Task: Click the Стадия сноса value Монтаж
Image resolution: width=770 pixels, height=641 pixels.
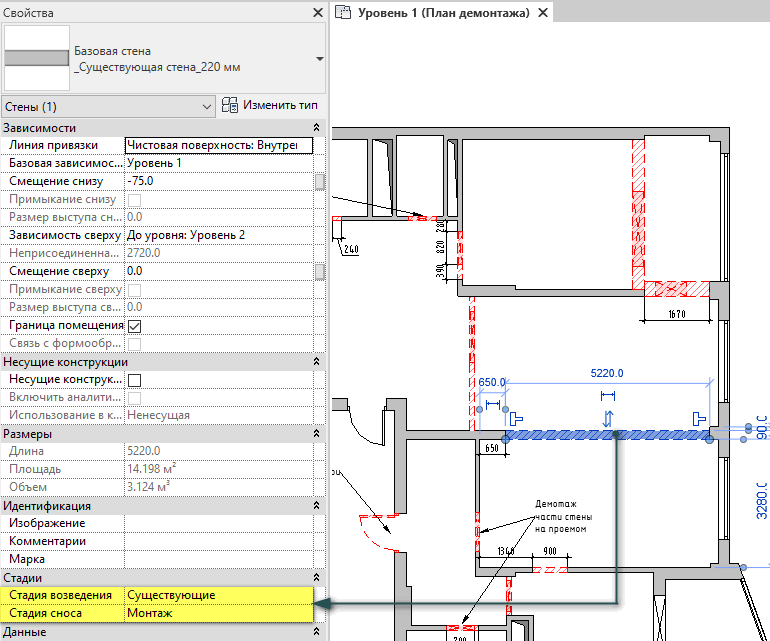Action: 219,613
